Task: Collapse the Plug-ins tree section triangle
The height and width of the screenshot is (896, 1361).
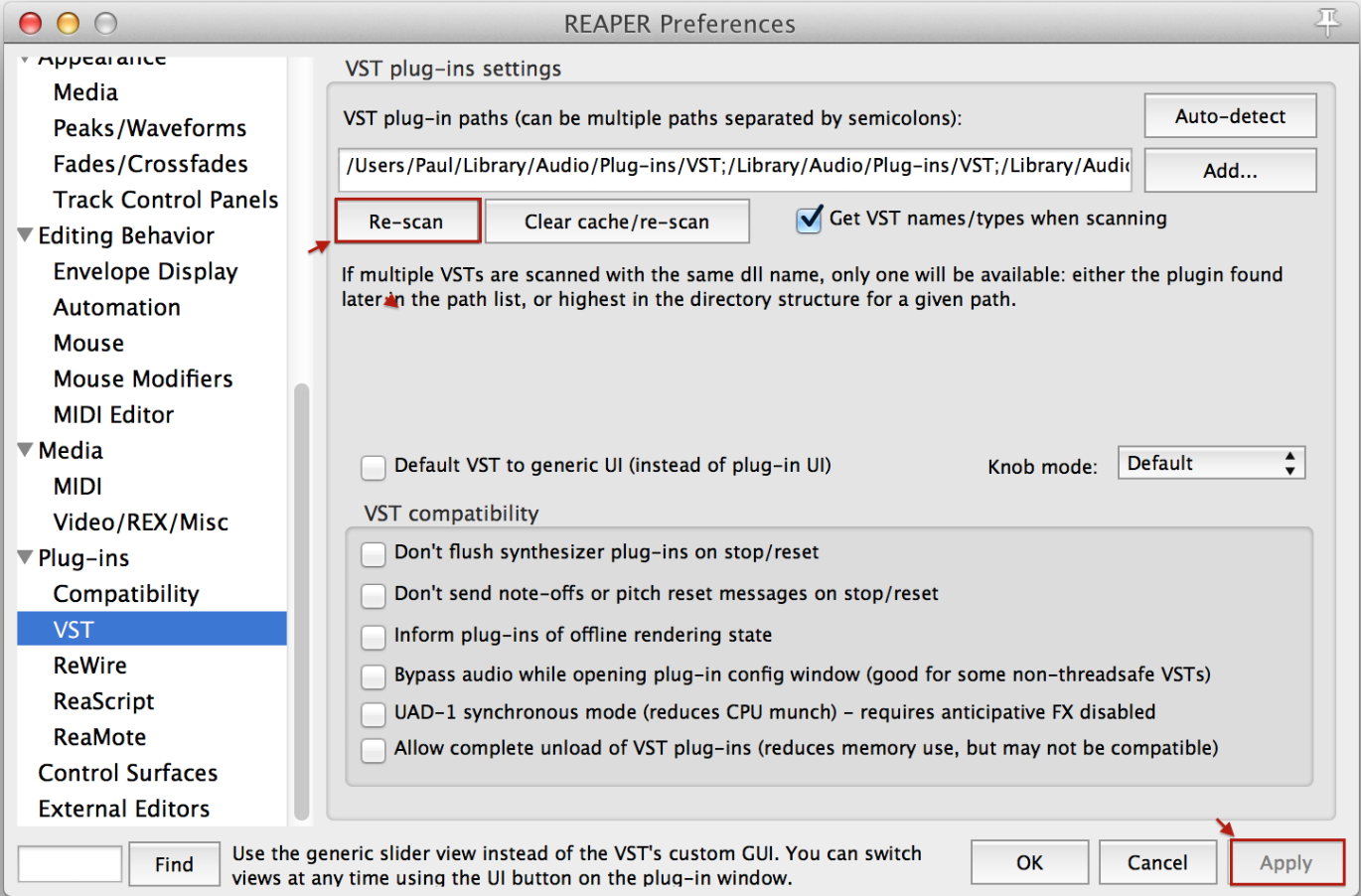Action: (x=26, y=557)
